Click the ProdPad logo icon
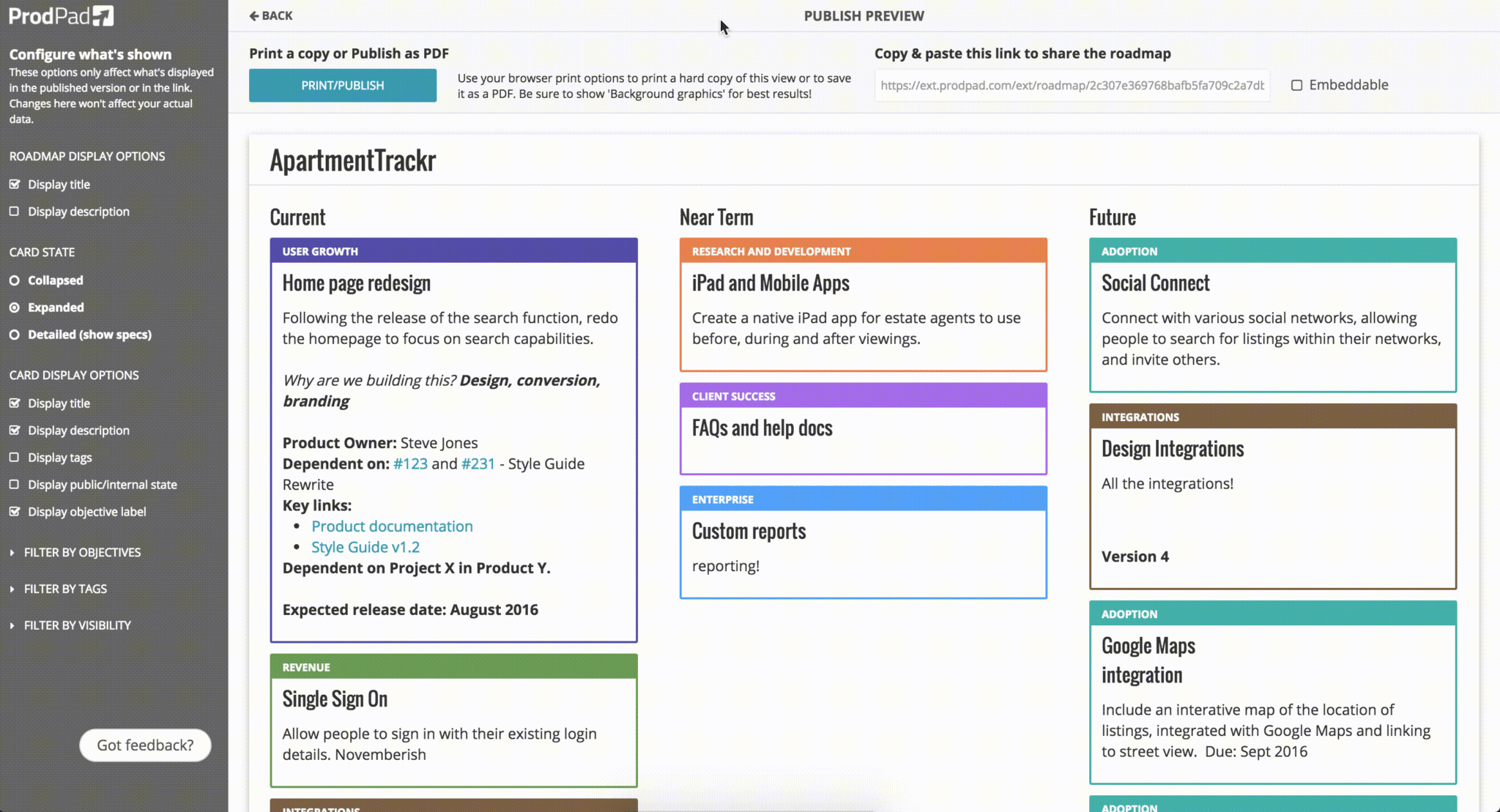The image size is (1500, 812). pos(103,15)
